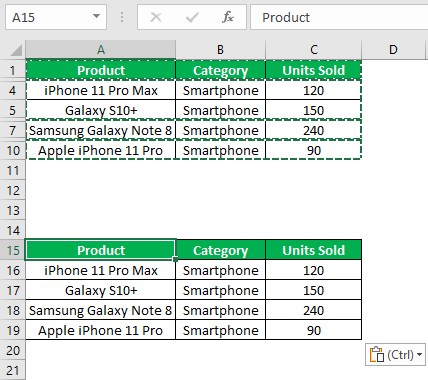Click the Units Sold header in row 15

click(314, 250)
